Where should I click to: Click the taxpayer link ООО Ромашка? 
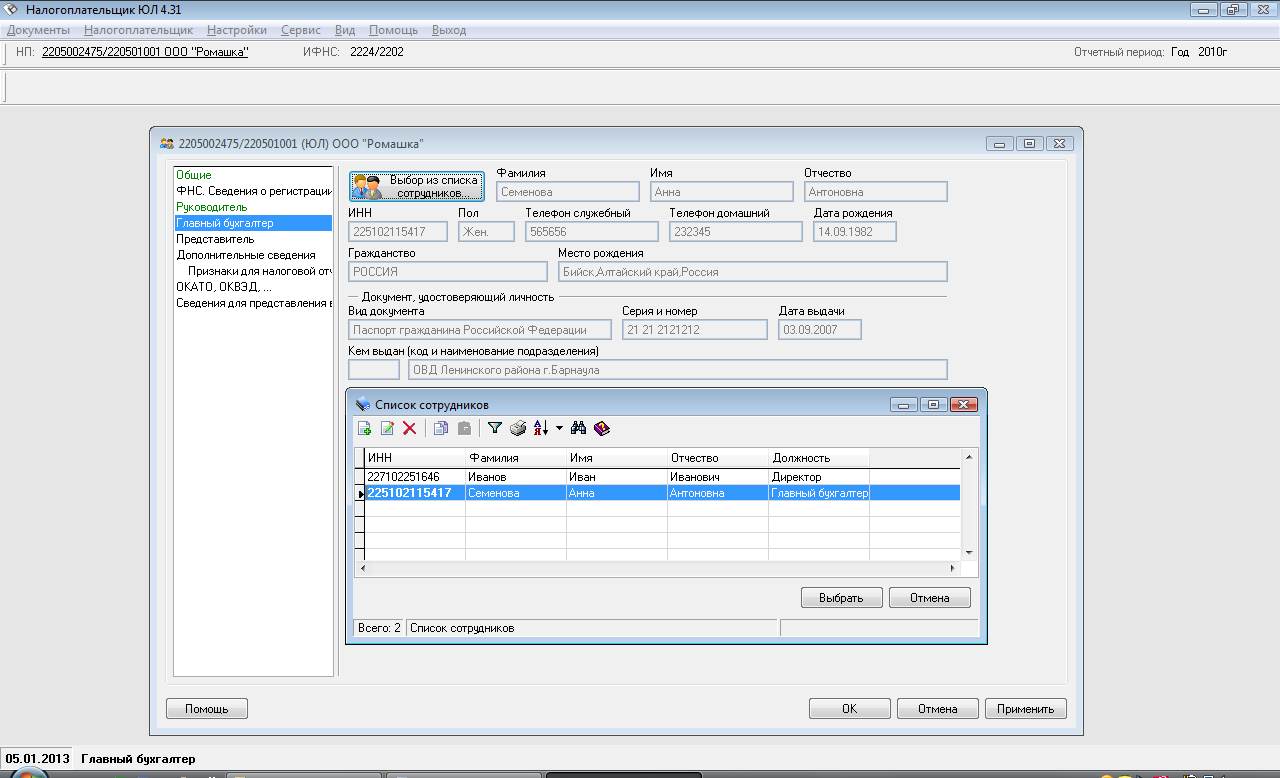tap(145, 51)
